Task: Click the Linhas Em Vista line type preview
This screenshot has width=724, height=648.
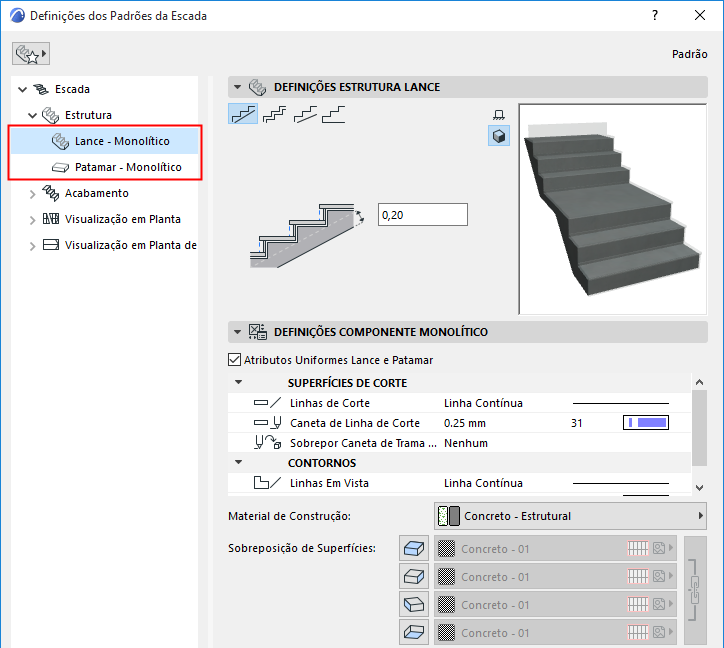Action: pyautogui.click(x=621, y=483)
